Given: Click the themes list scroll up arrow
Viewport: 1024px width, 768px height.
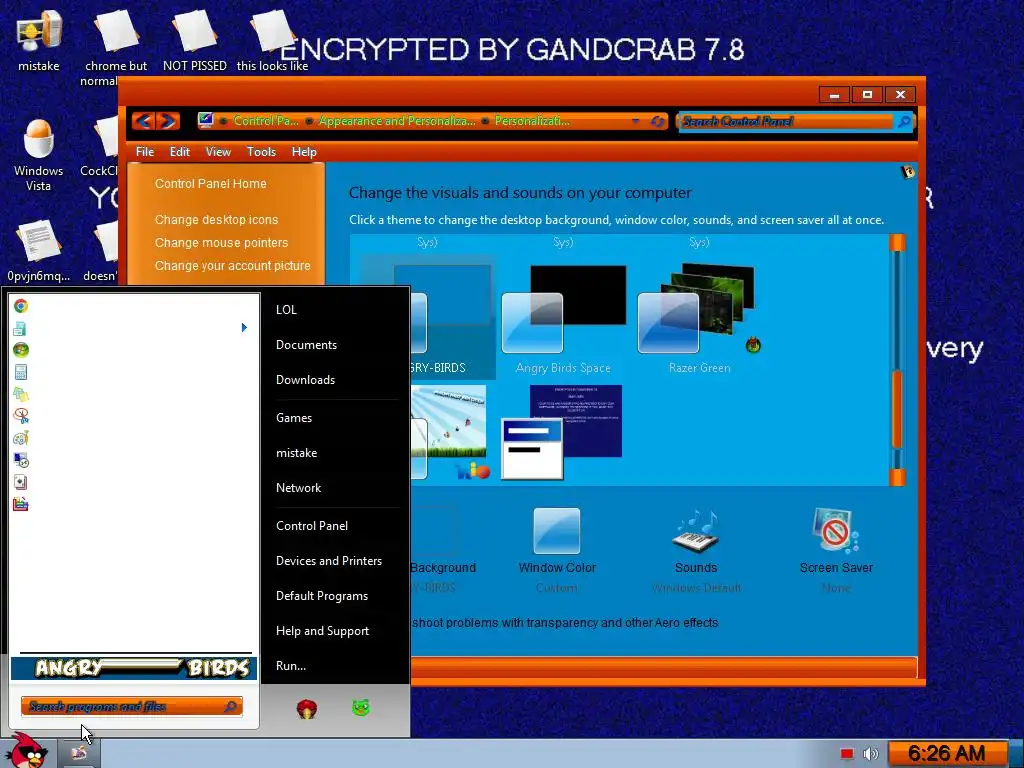Looking at the screenshot, I should pos(897,242).
